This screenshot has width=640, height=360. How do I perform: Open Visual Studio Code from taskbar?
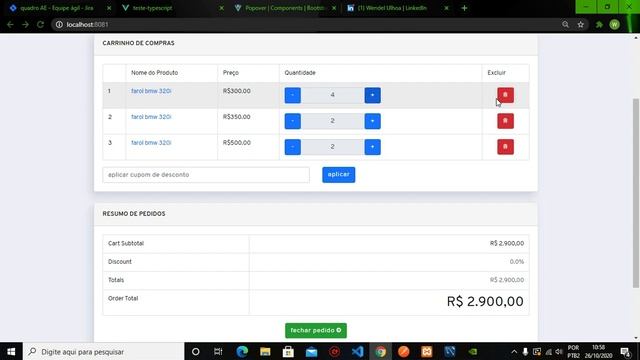point(358,351)
